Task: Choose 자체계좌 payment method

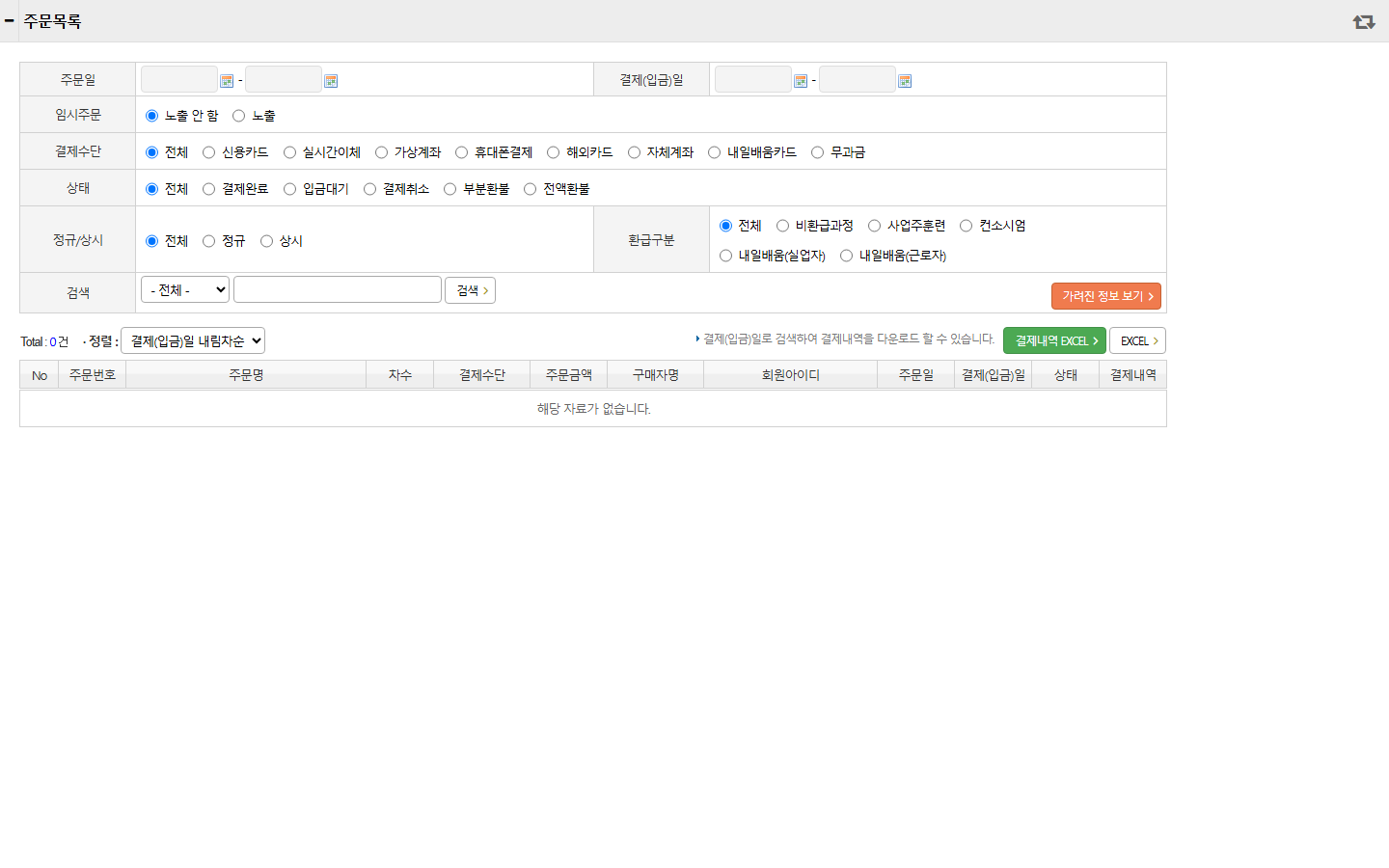Action: pos(634,152)
